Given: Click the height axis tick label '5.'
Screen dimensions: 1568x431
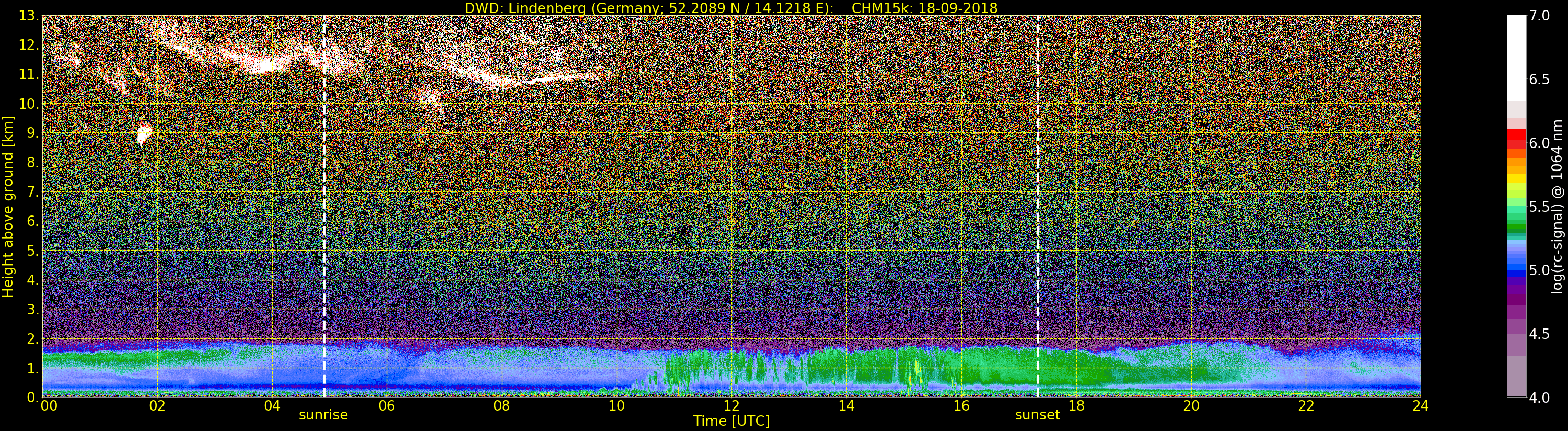Looking at the screenshot, I should point(32,251).
